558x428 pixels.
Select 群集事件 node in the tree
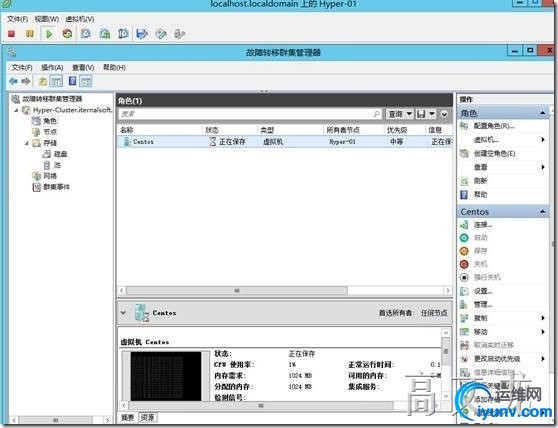(x=56, y=187)
